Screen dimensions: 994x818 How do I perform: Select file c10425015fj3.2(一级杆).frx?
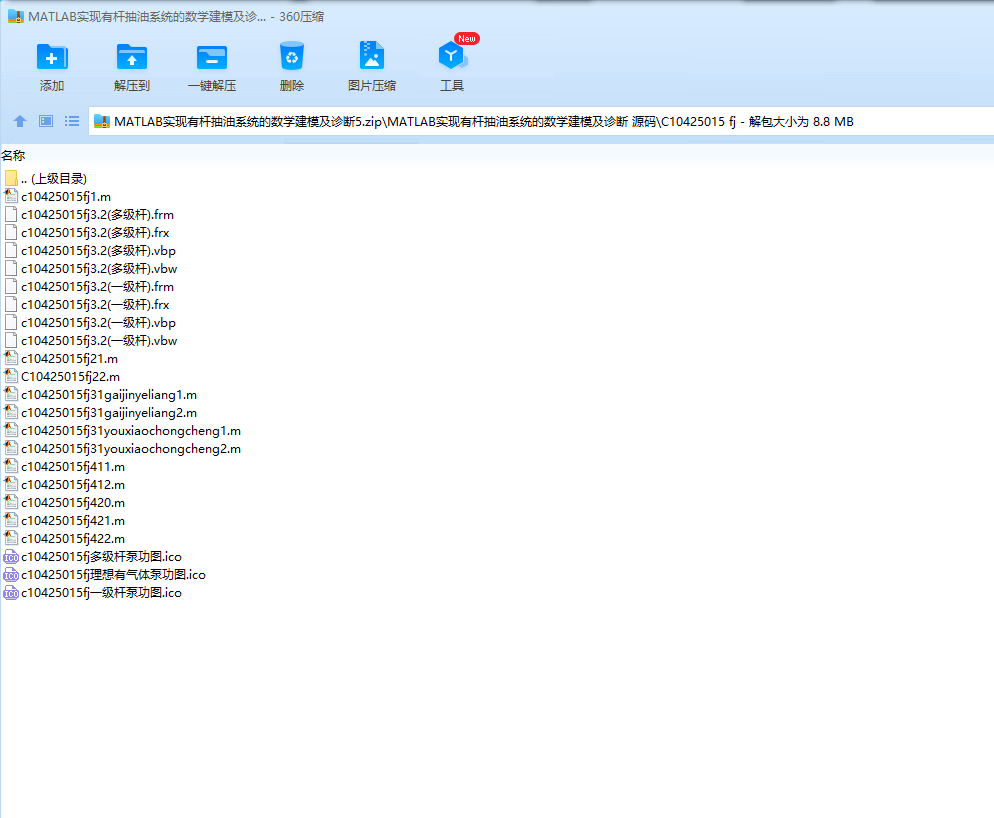87,304
